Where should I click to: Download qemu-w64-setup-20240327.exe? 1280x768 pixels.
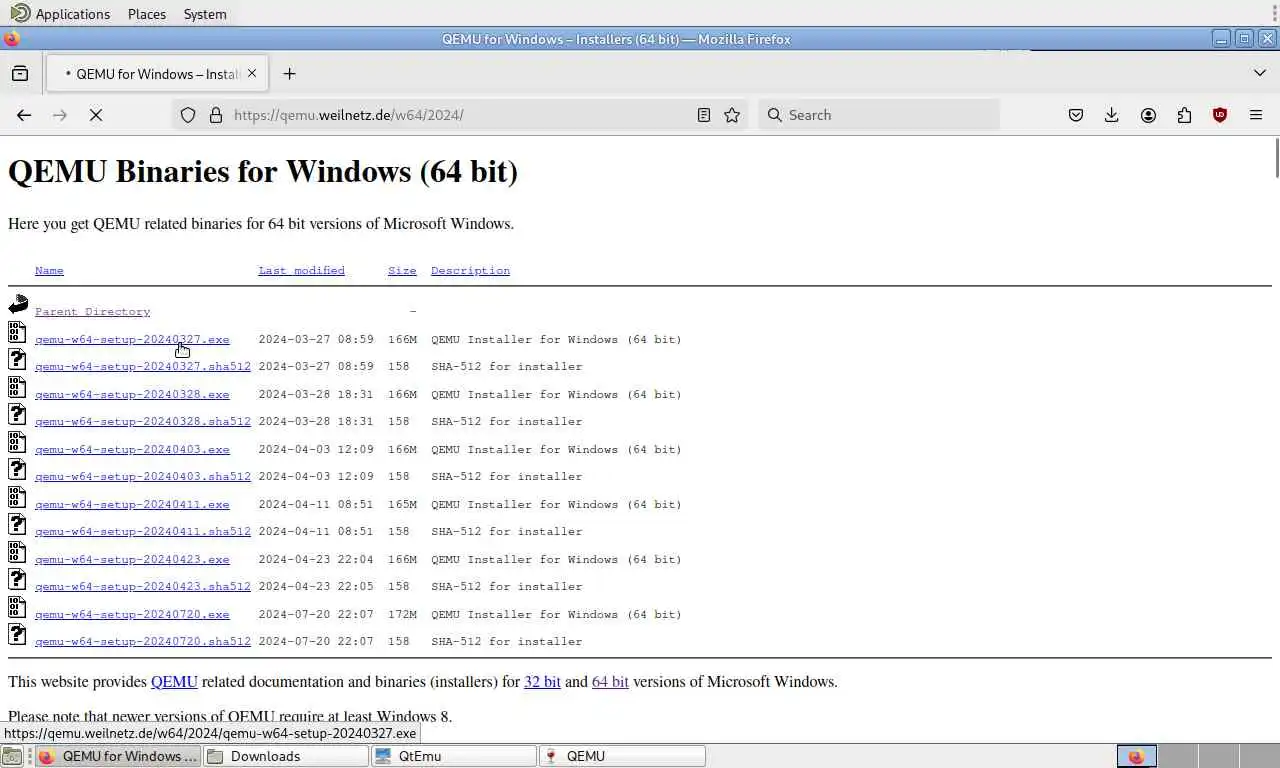click(x=132, y=339)
